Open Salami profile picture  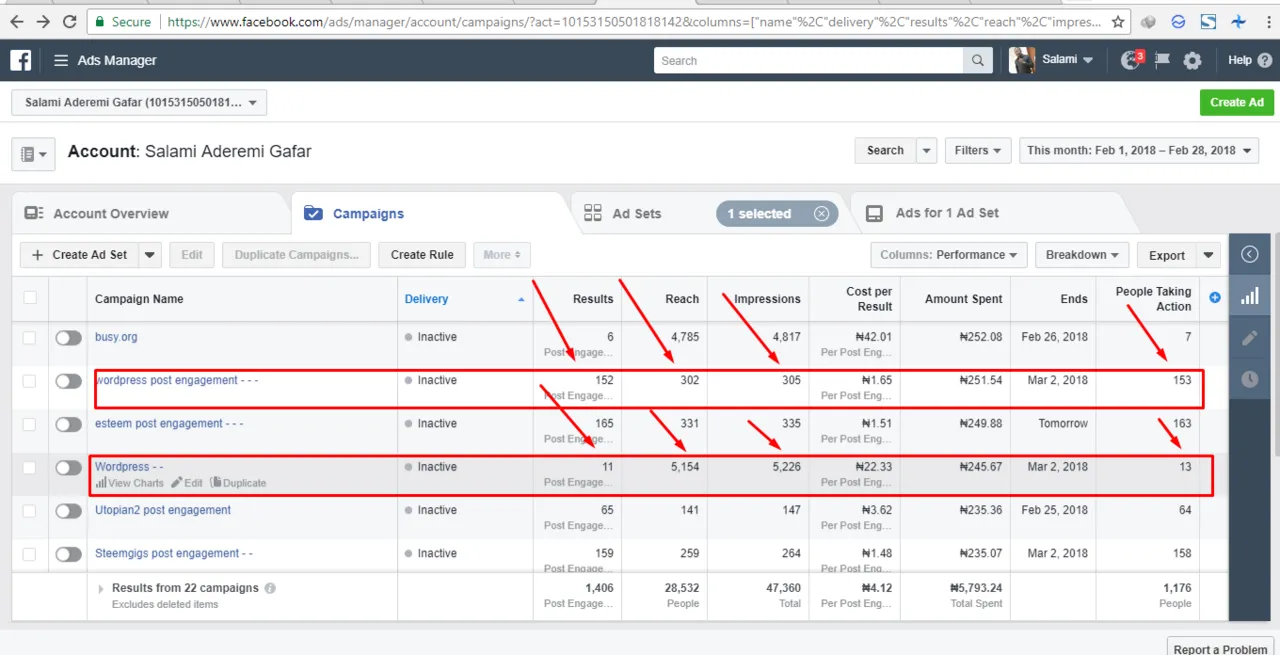(1022, 60)
